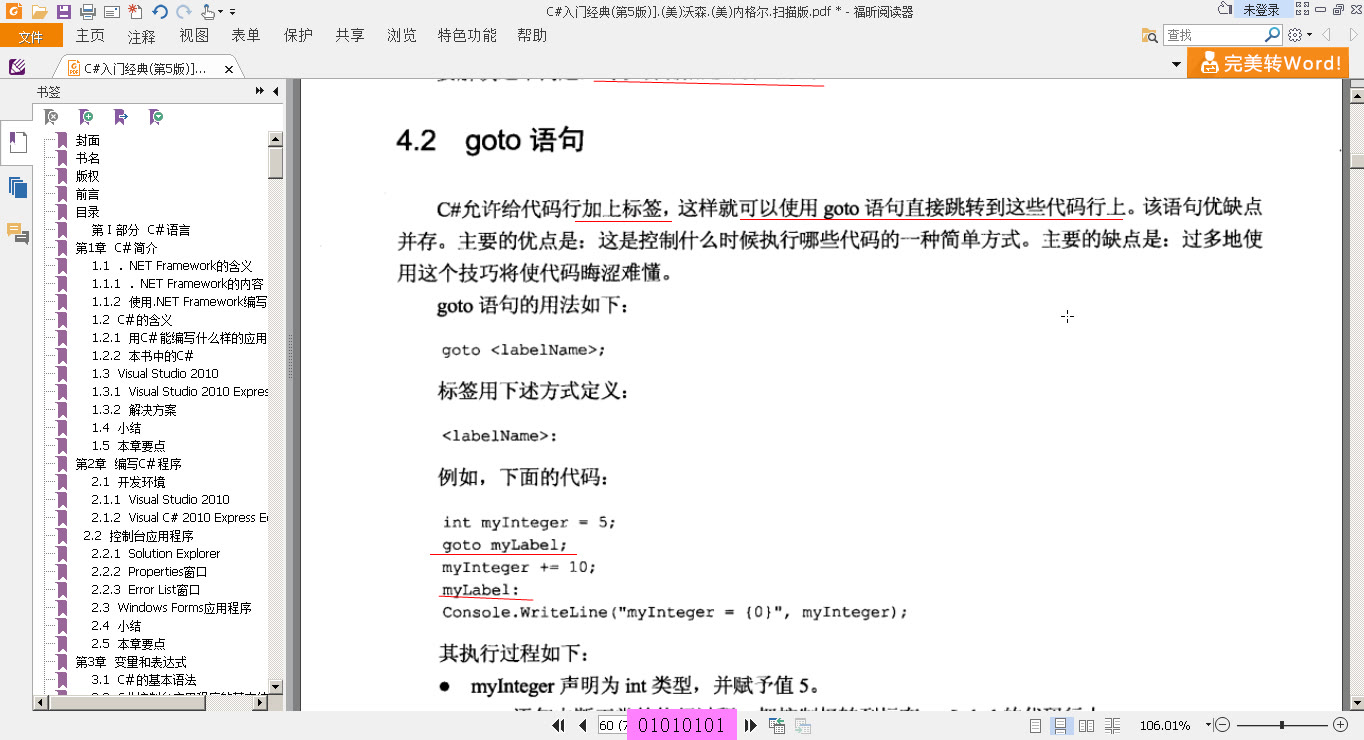Select continuous page view mode icon
Image resolution: width=1364 pixels, height=740 pixels.
[1061, 726]
